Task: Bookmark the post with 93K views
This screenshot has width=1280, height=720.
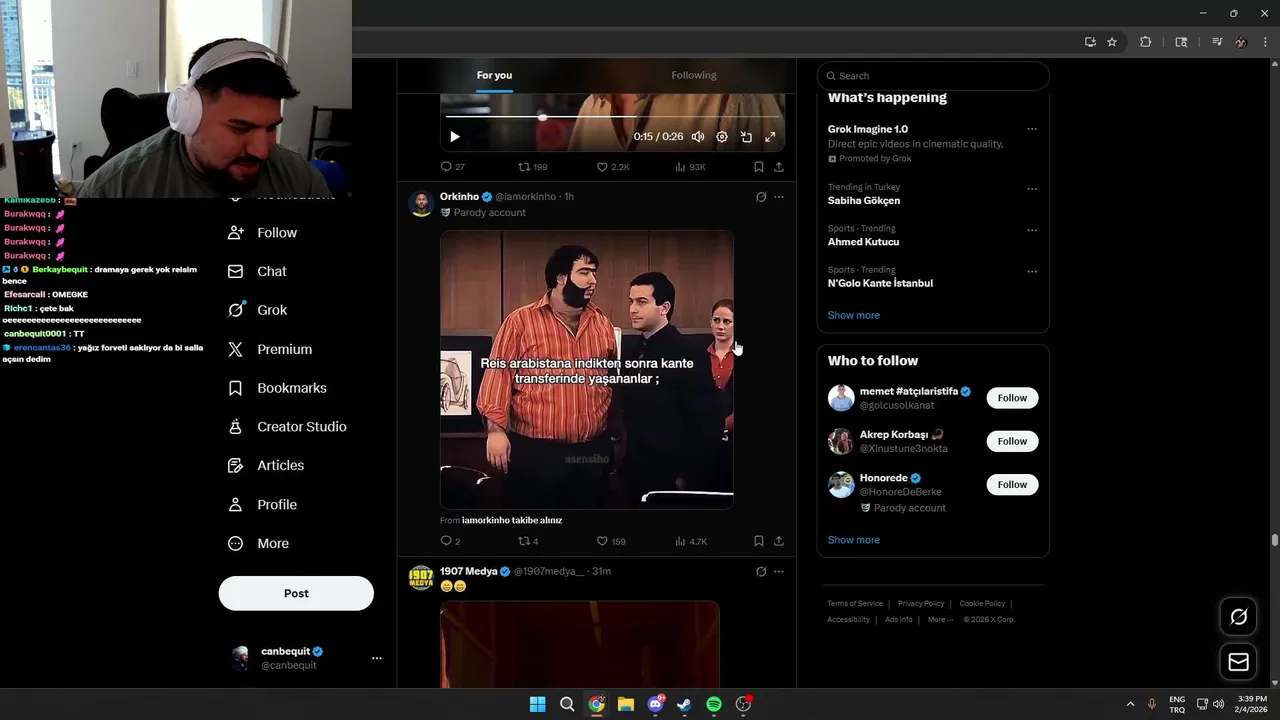Action: point(759,167)
